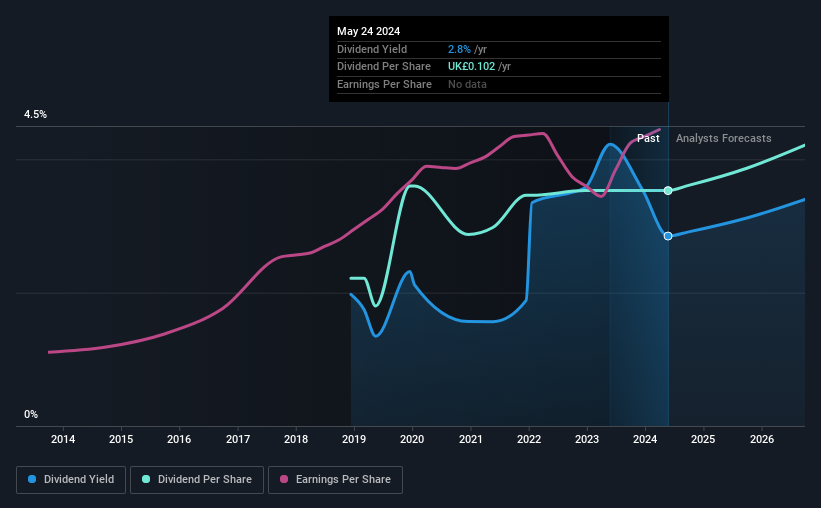
Task: Click the May 24 2024 tooltip date
Action: (369, 31)
